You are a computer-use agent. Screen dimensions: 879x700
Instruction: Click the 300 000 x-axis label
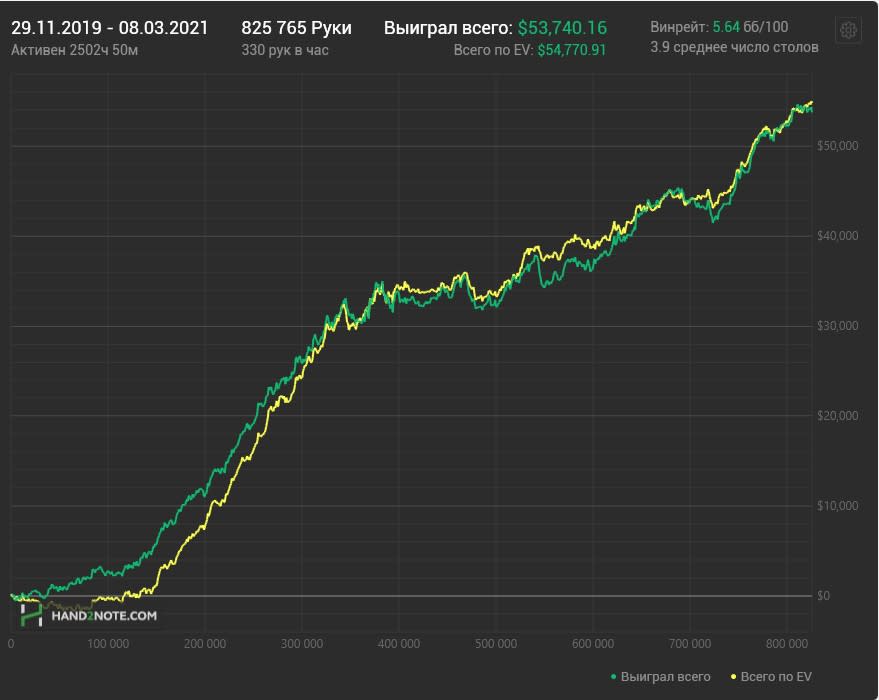[302, 644]
